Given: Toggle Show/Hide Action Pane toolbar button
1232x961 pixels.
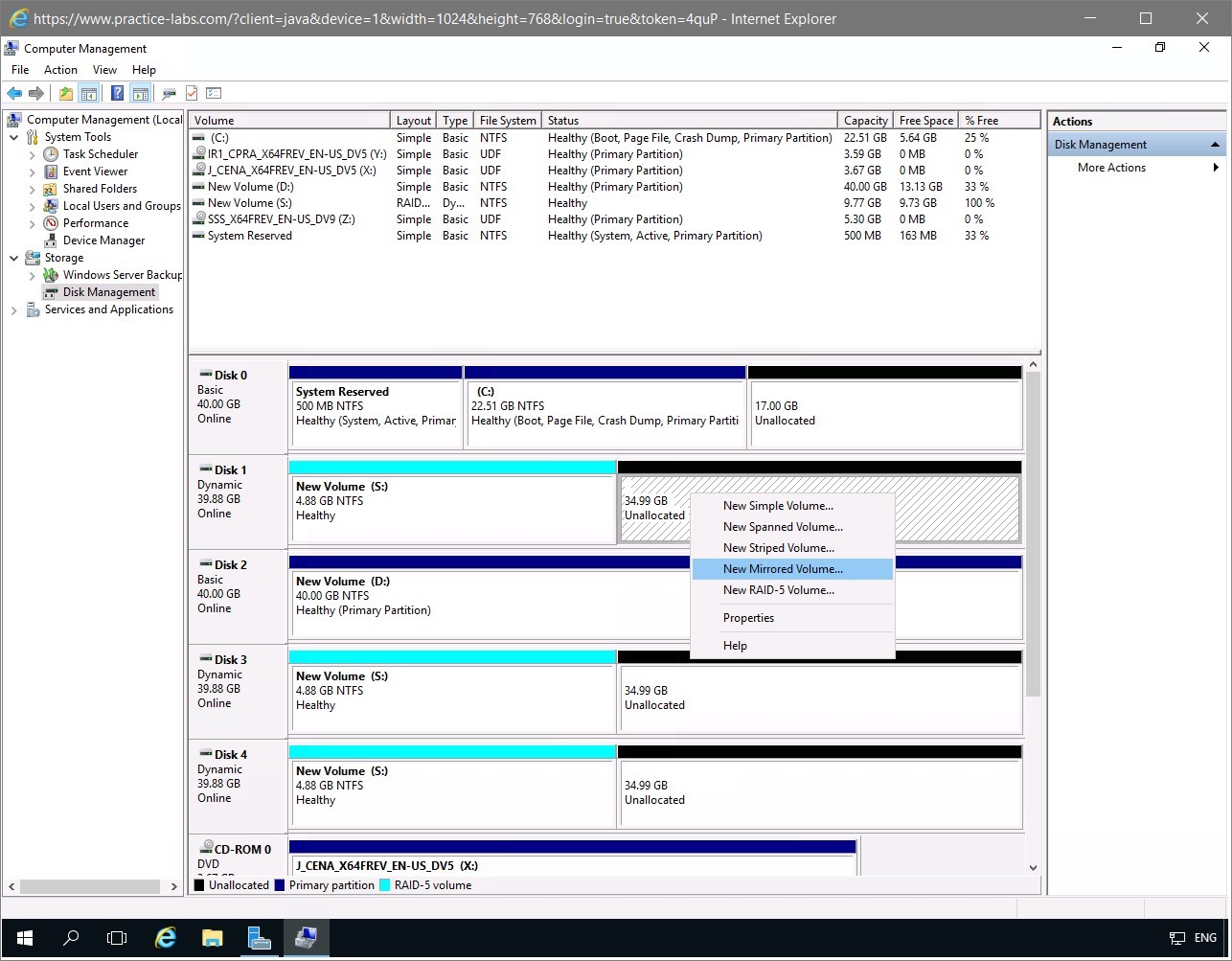Looking at the screenshot, I should coord(141,93).
